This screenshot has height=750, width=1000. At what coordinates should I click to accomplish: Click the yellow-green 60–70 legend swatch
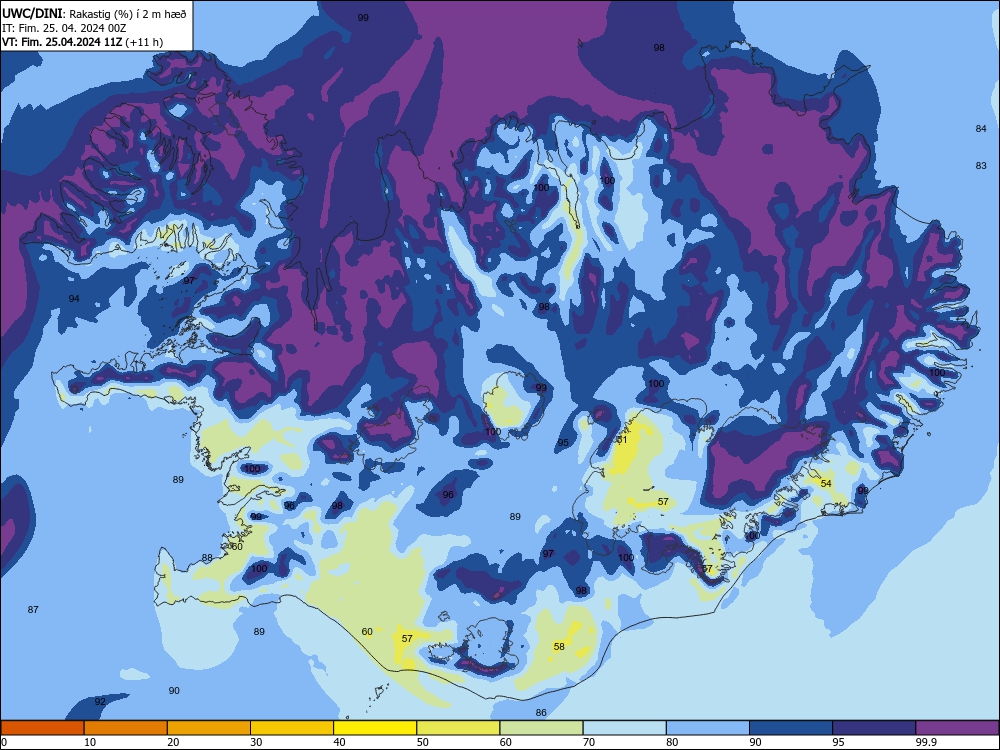click(541, 728)
